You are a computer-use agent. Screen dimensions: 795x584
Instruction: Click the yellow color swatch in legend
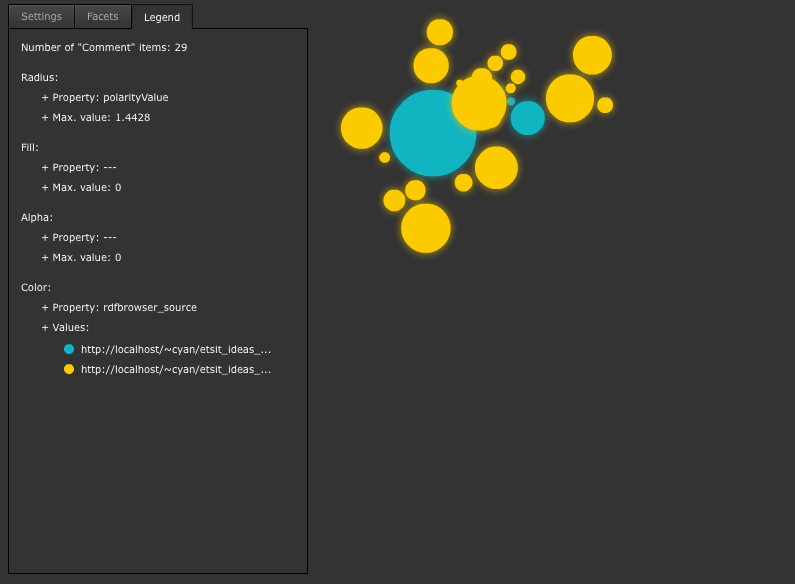click(69, 369)
